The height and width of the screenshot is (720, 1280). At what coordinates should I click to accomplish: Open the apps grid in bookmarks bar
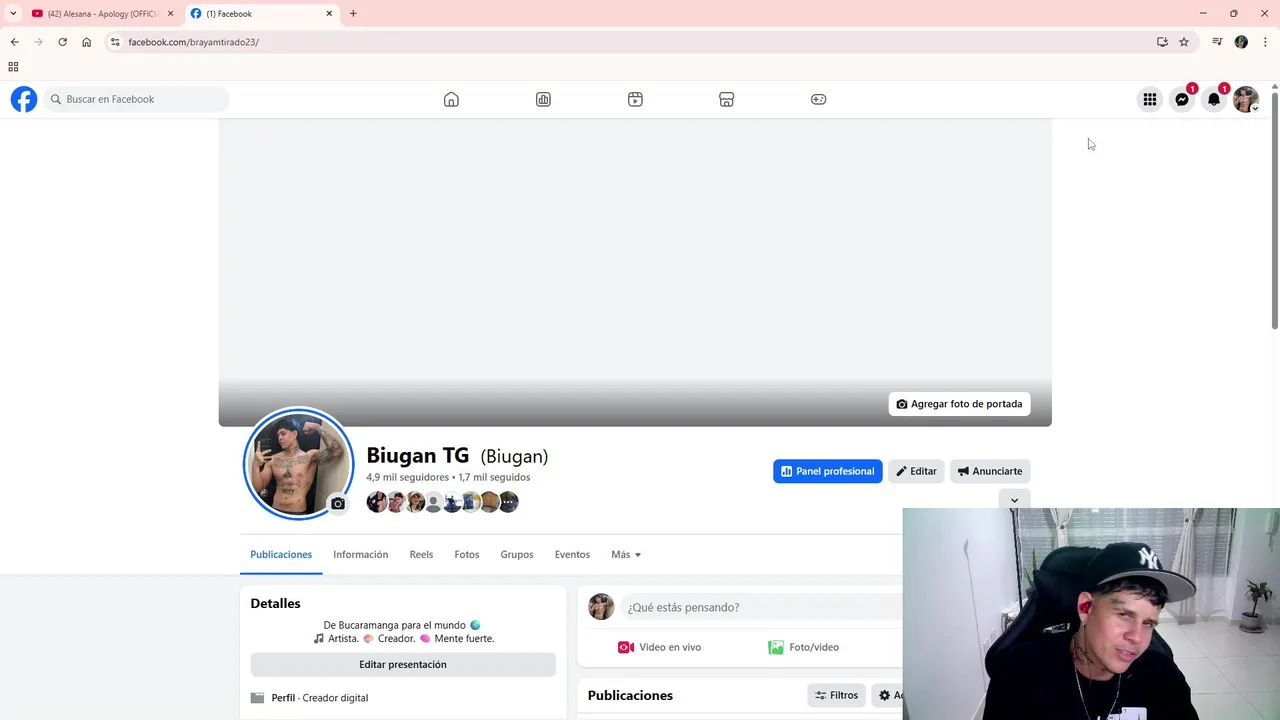pos(13,67)
